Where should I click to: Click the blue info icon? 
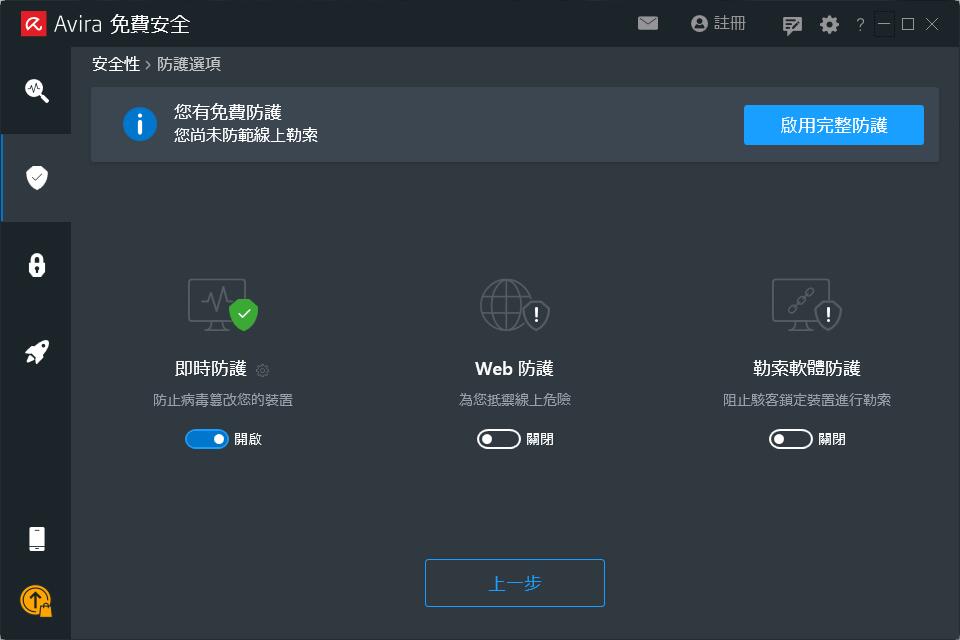(140, 124)
